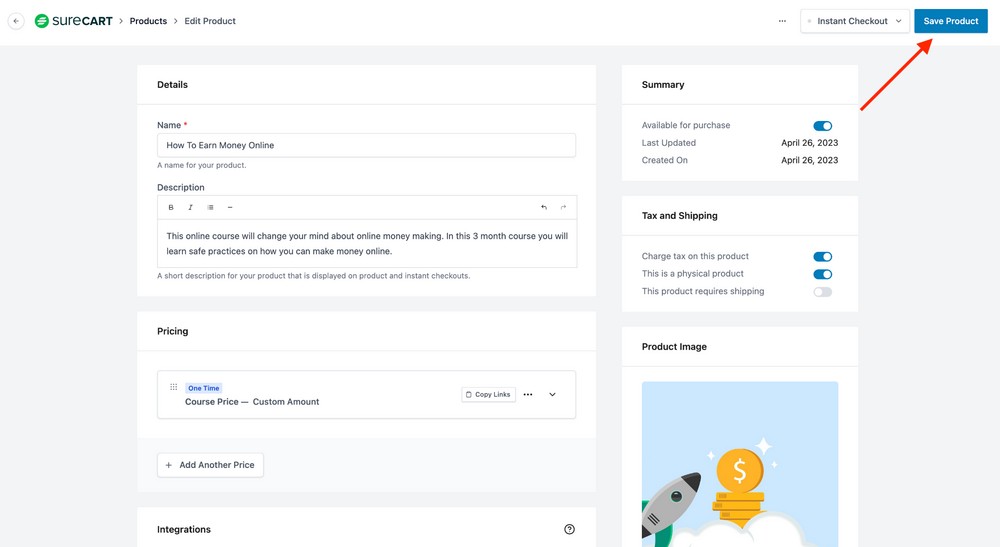Click the back arrow icon

pos(16,21)
